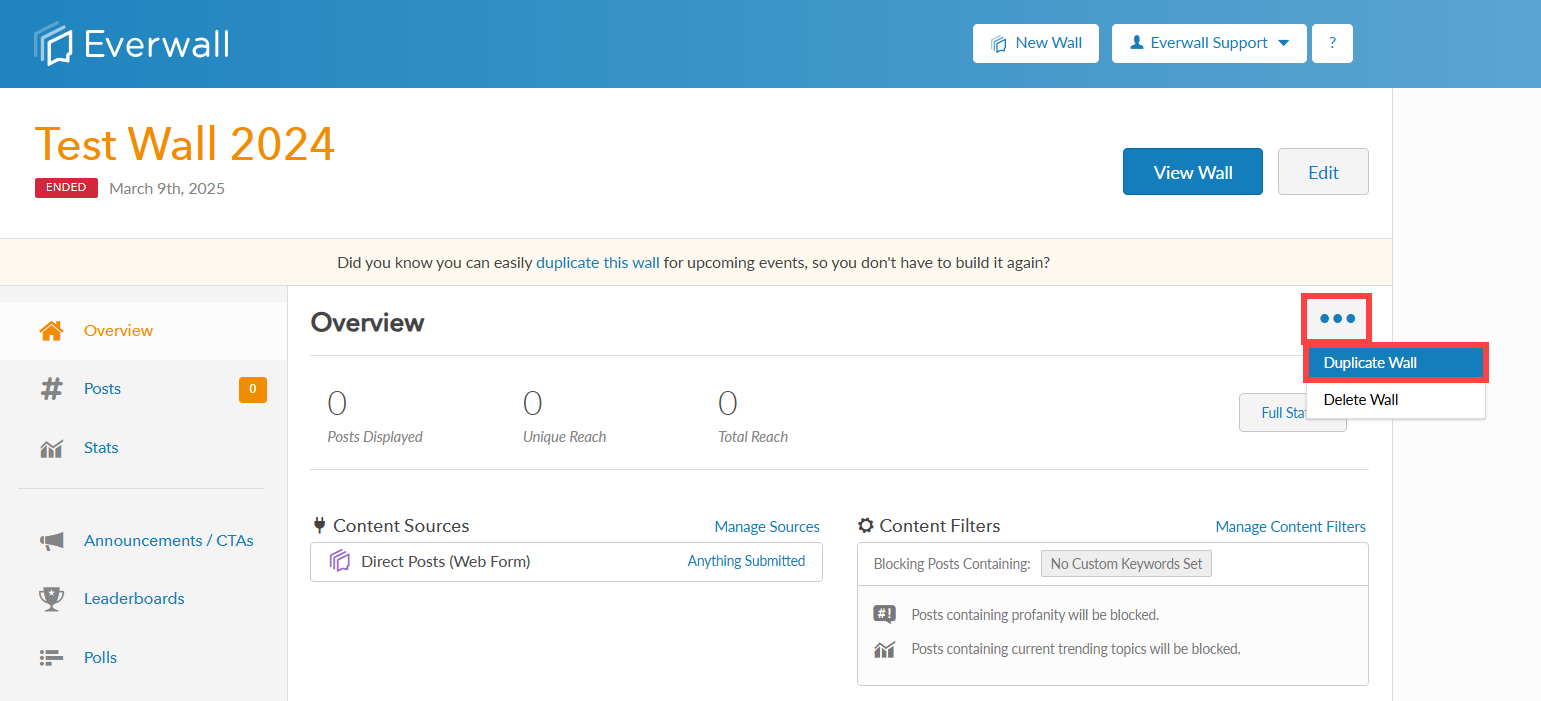The width and height of the screenshot is (1541, 701).
Task: Click the Announcements megaphone icon
Action: [51, 541]
